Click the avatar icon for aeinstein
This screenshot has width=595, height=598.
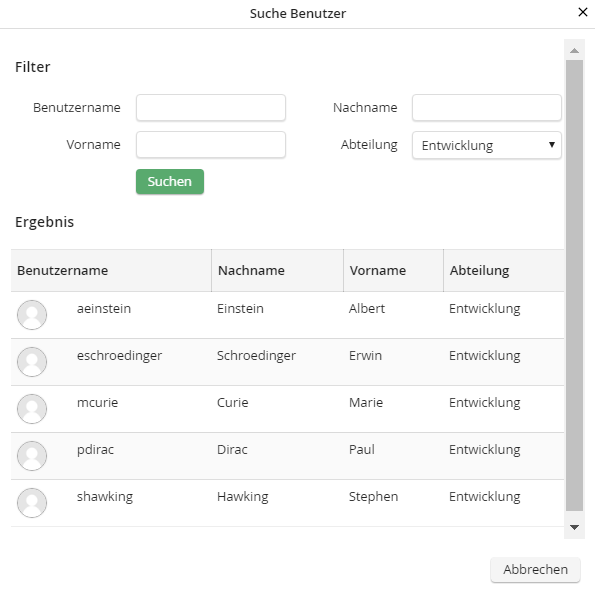[x=32, y=315]
